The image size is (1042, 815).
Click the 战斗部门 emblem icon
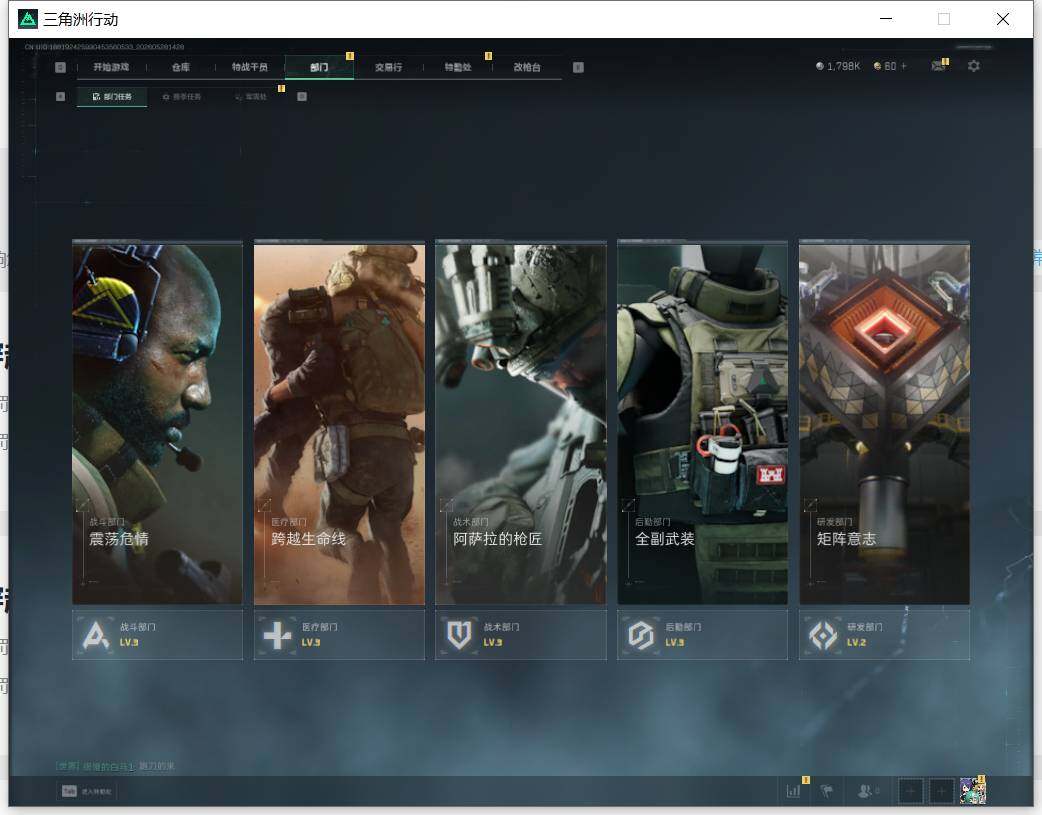[96, 635]
